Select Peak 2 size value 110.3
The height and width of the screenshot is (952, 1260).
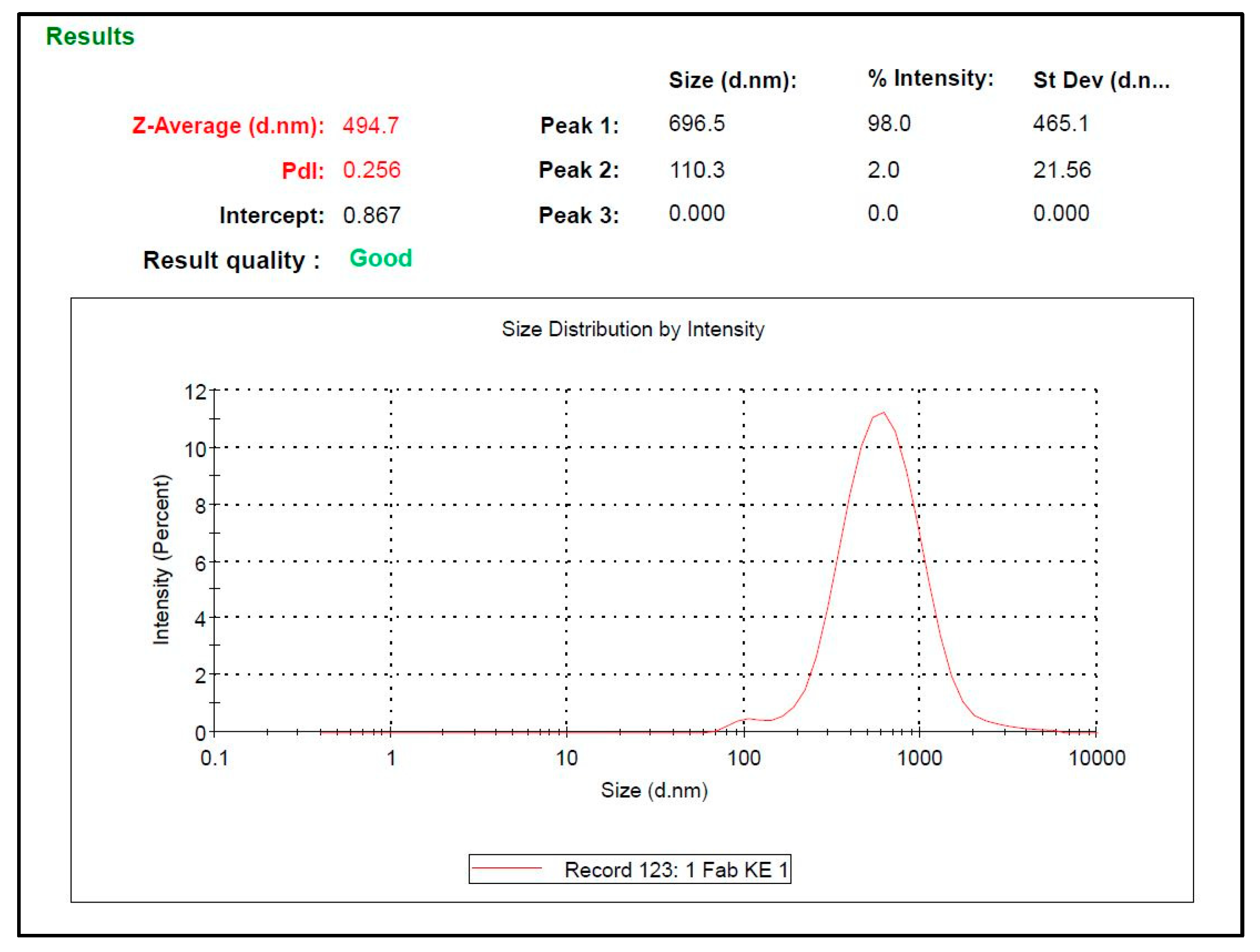click(697, 170)
